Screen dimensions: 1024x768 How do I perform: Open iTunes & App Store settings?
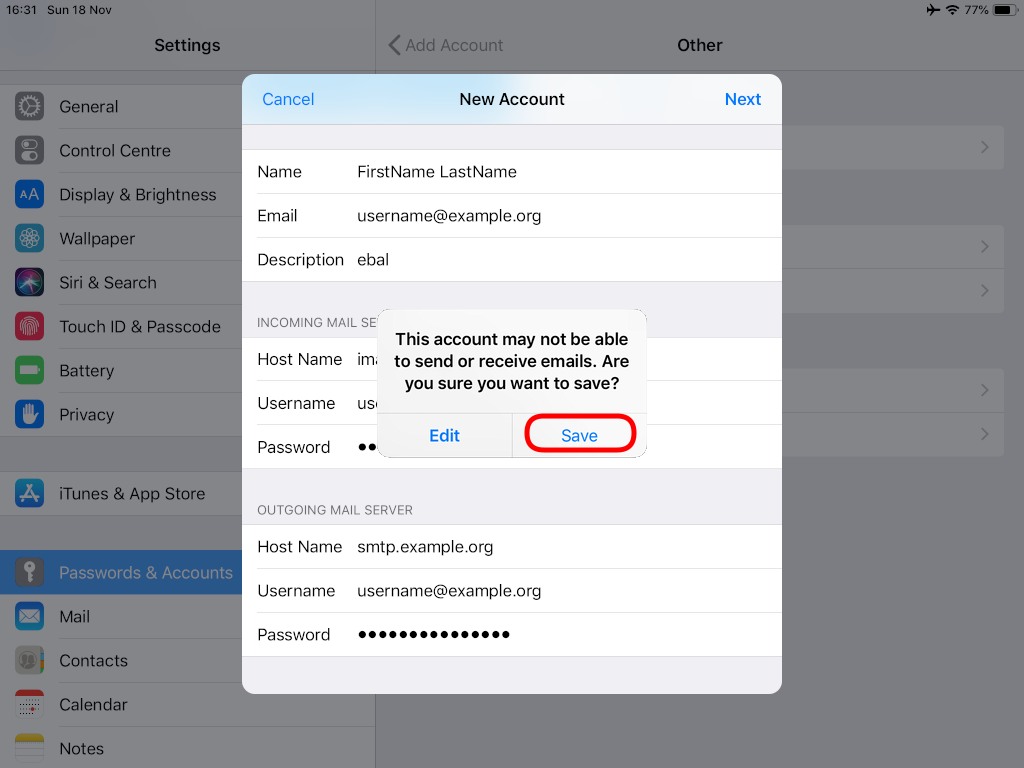tap(29, 493)
